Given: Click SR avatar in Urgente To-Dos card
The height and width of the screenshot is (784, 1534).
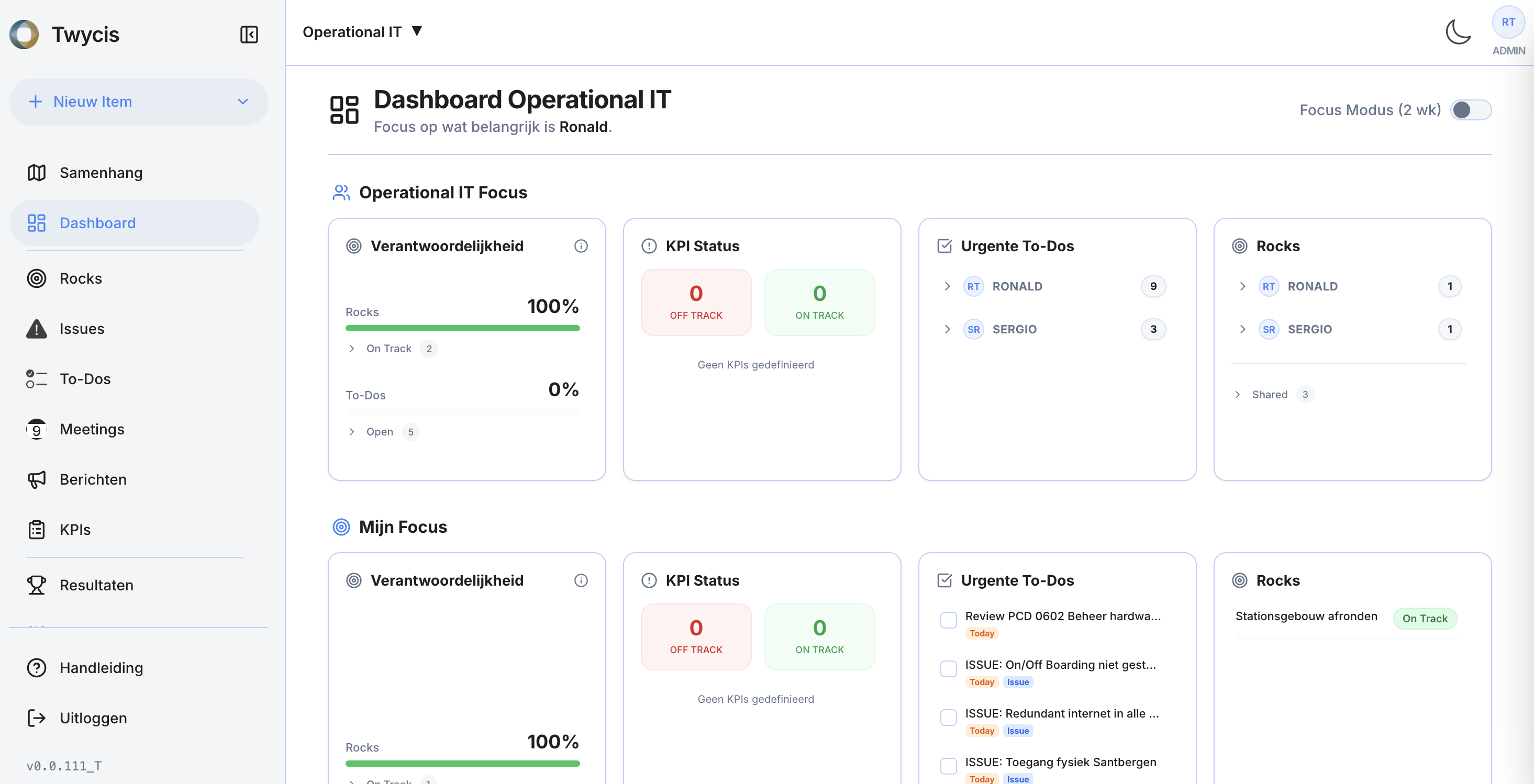Looking at the screenshot, I should pos(973,329).
